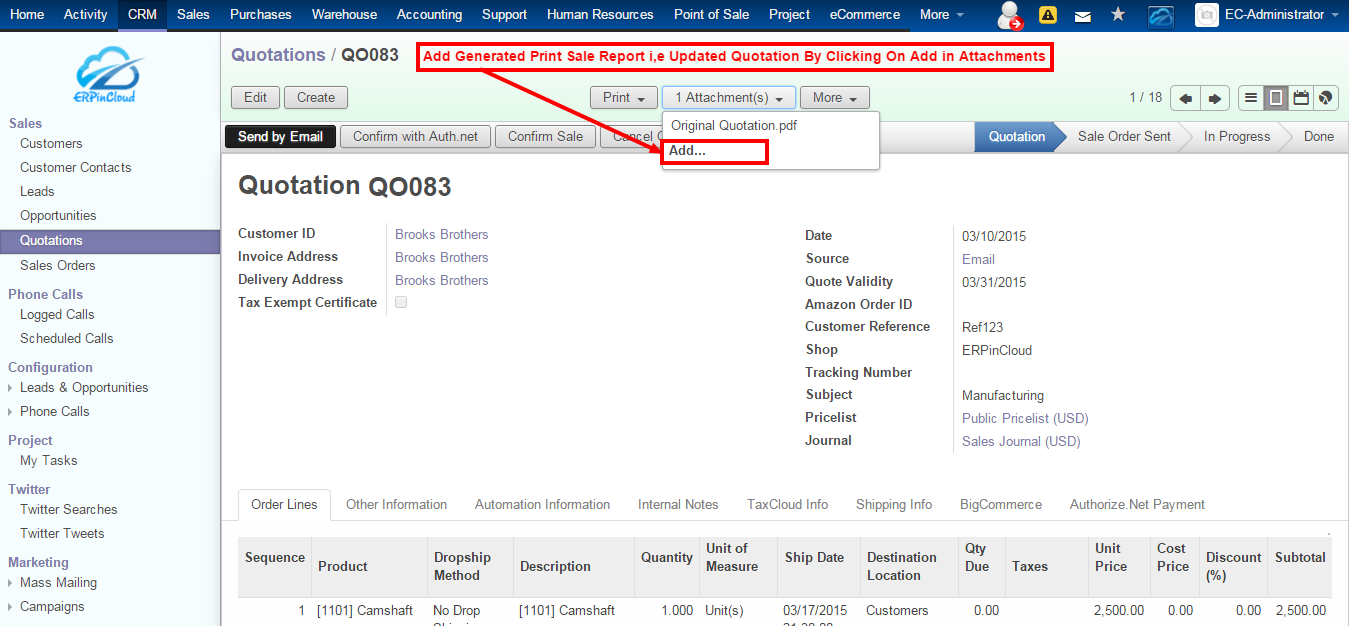This screenshot has height=626, width=1349.
Task: Open Customer Contacts in the sidebar
Action: [76, 168]
